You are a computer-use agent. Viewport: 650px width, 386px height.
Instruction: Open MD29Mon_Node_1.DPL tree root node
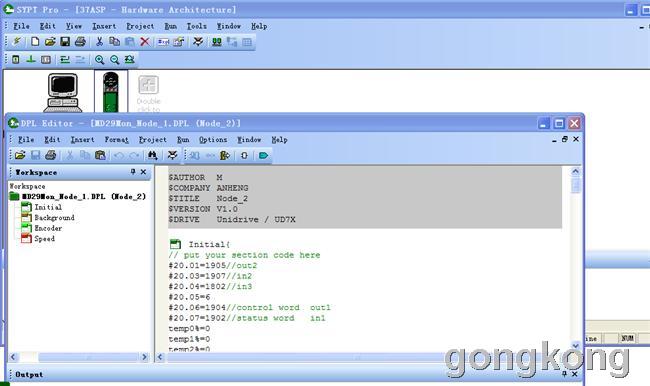78,197
